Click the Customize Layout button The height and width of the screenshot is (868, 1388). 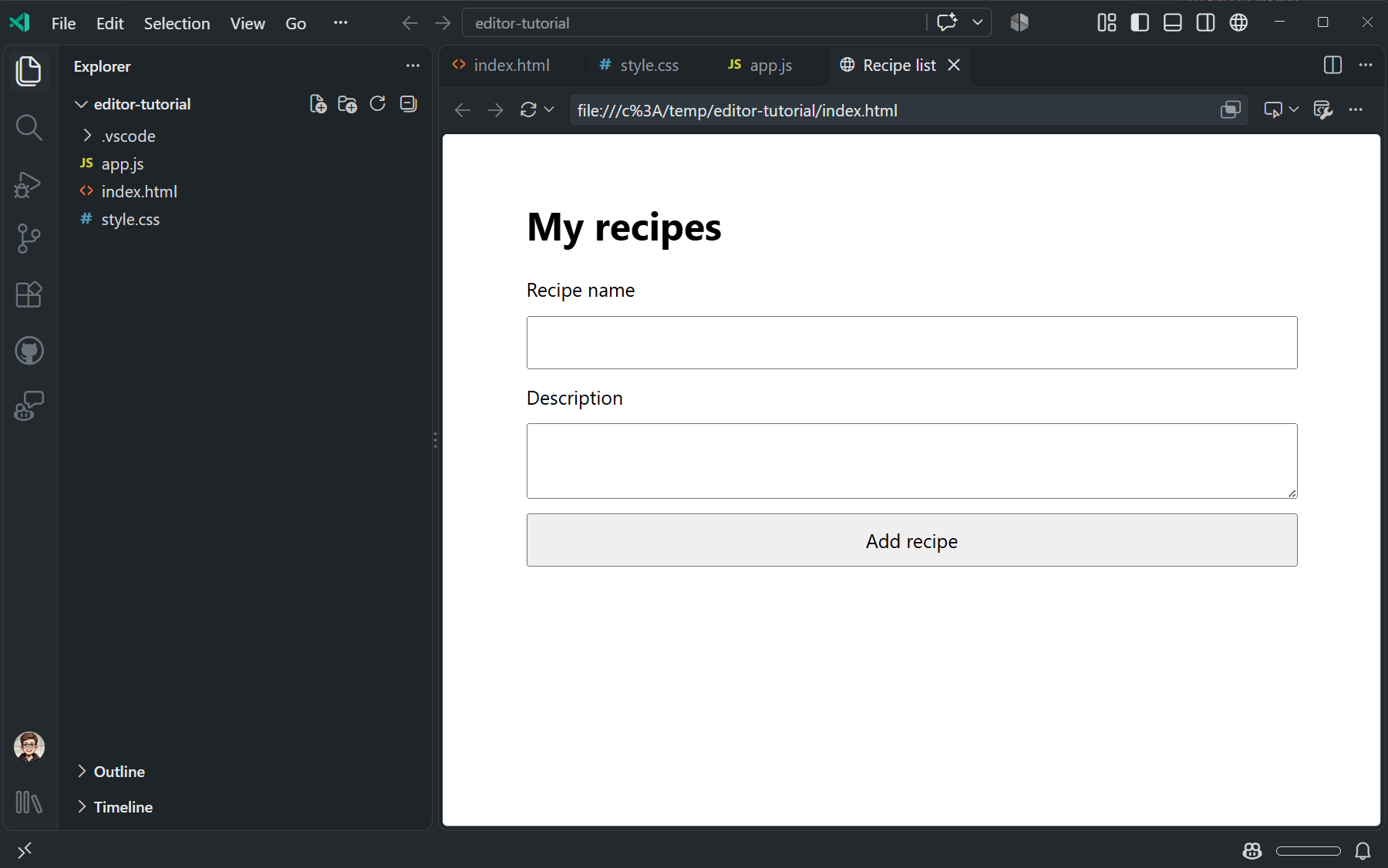pyautogui.click(x=1107, y=23)
